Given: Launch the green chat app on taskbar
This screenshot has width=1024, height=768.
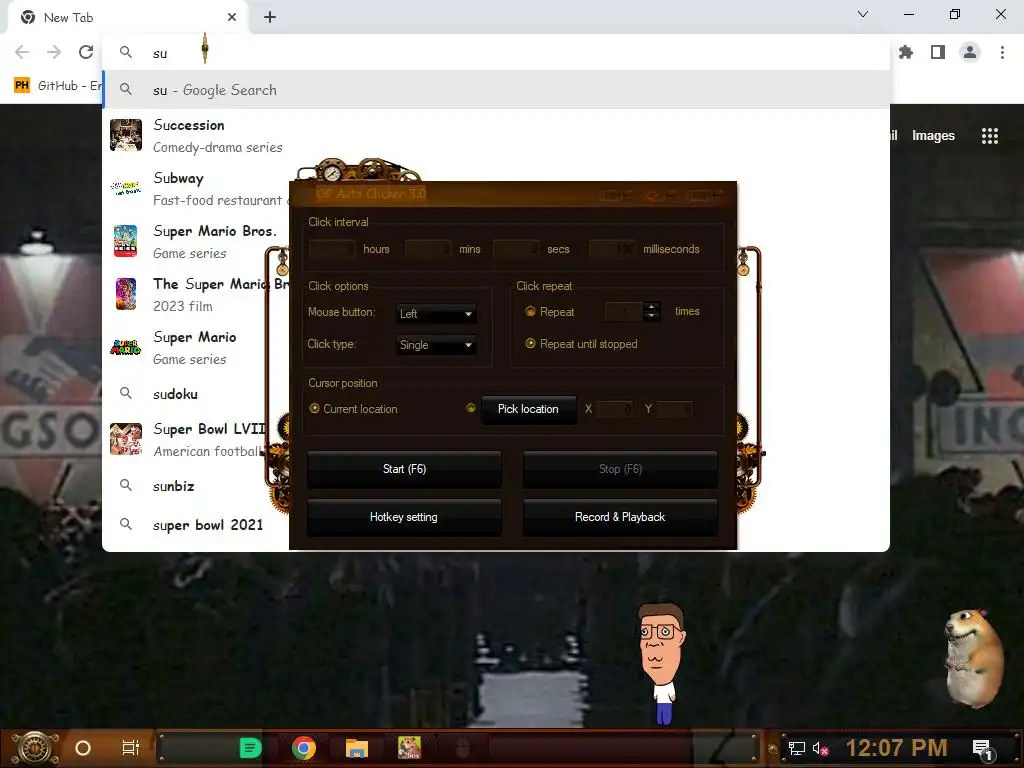Looking at the screenshot, I should tap(250, 748).
